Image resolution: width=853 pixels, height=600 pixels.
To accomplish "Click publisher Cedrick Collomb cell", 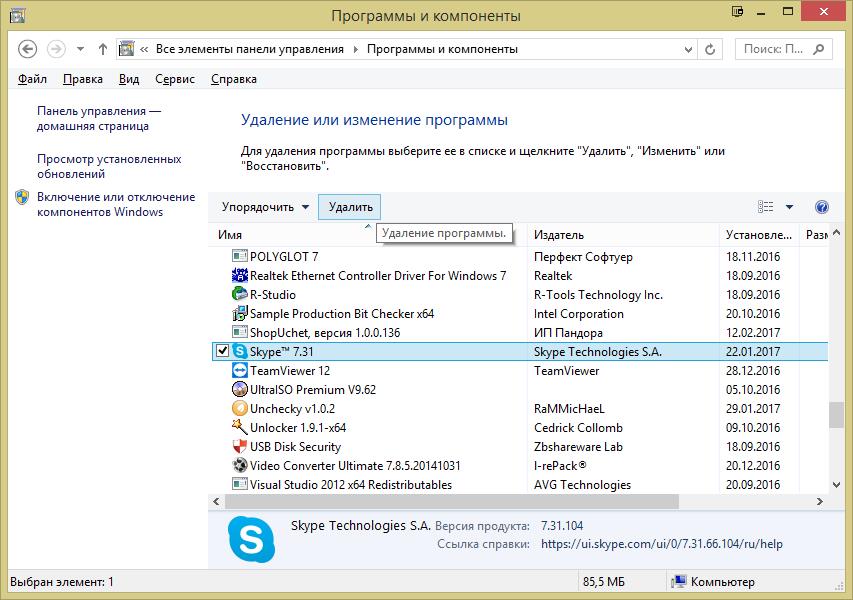I will pos(578,428).
